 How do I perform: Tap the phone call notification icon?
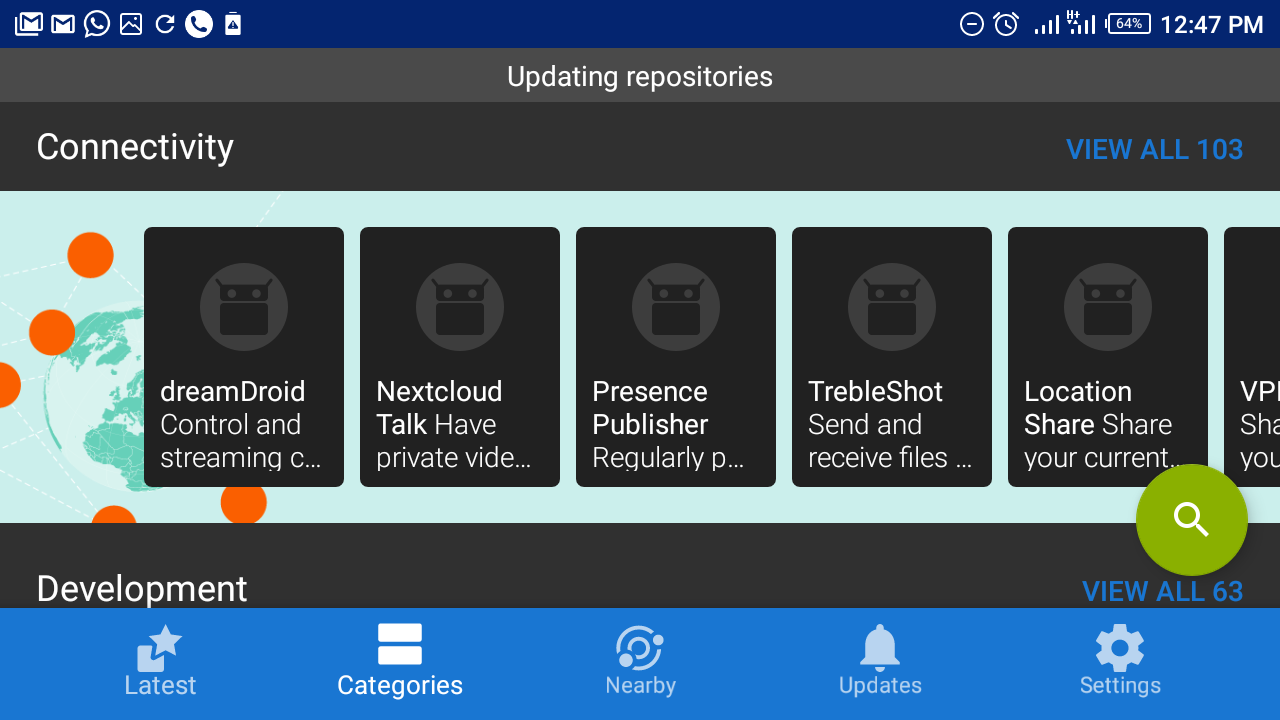[x=199, y=24]
